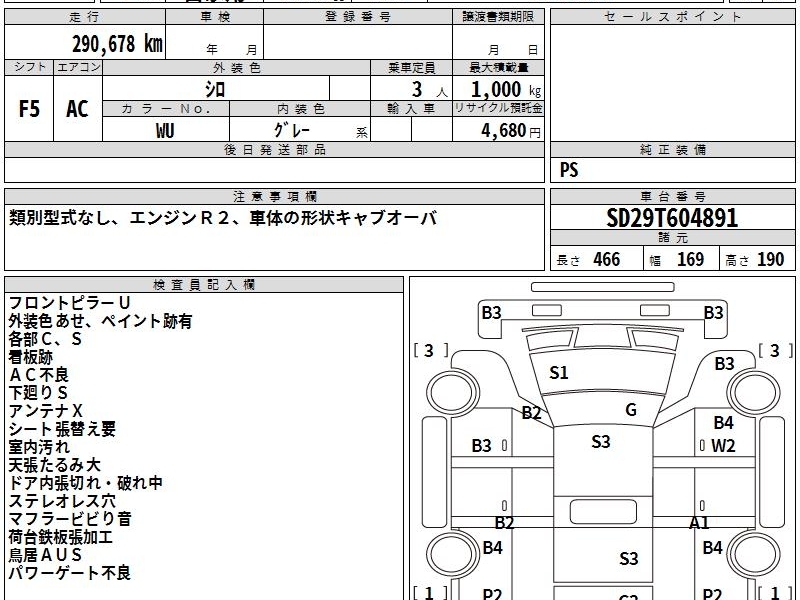Select the note 天張たるみ大
Viewport: 800px width, 600px height.
55,465
